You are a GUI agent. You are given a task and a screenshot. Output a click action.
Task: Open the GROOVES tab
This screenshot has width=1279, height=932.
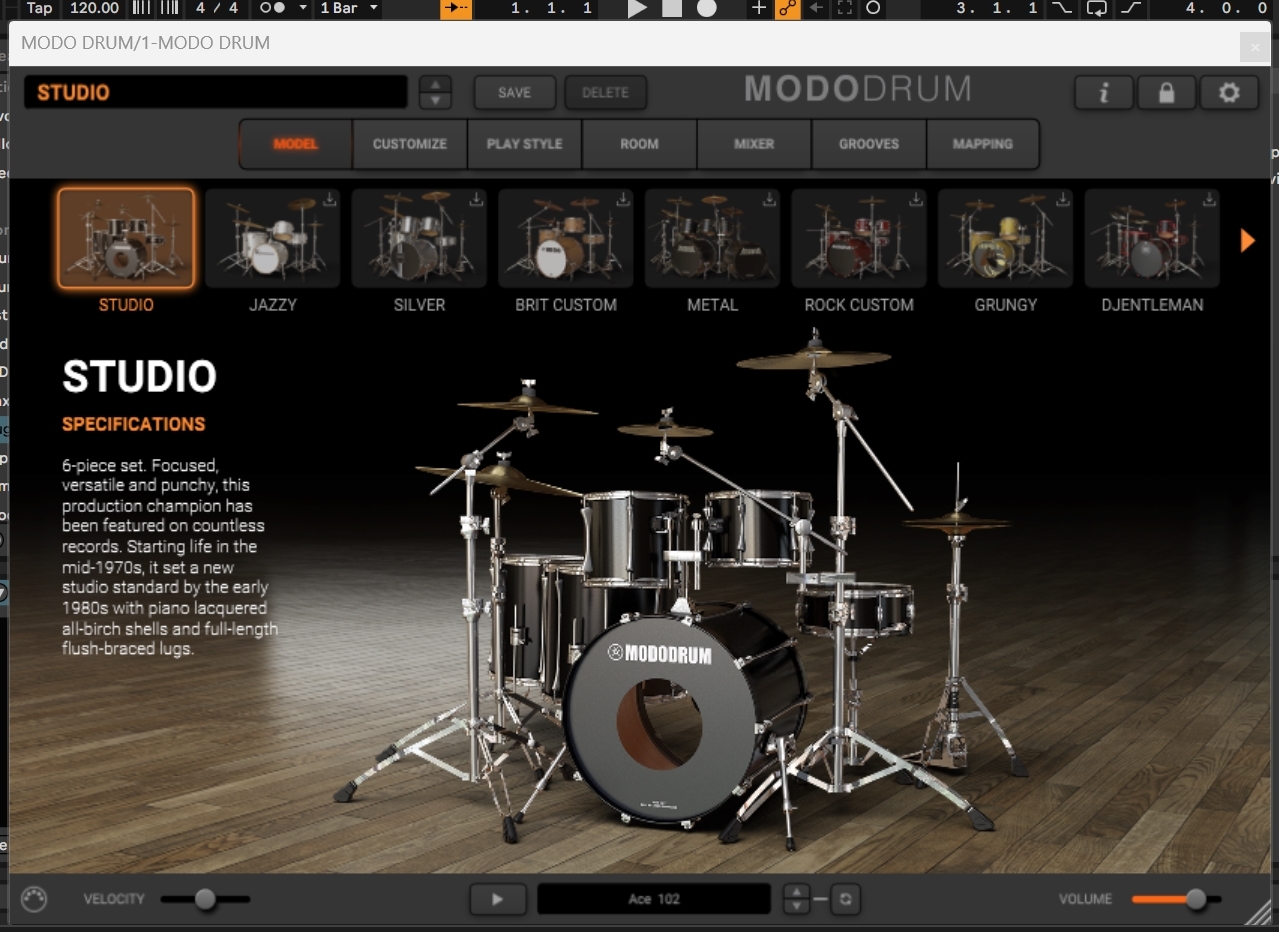pos(869,144)
